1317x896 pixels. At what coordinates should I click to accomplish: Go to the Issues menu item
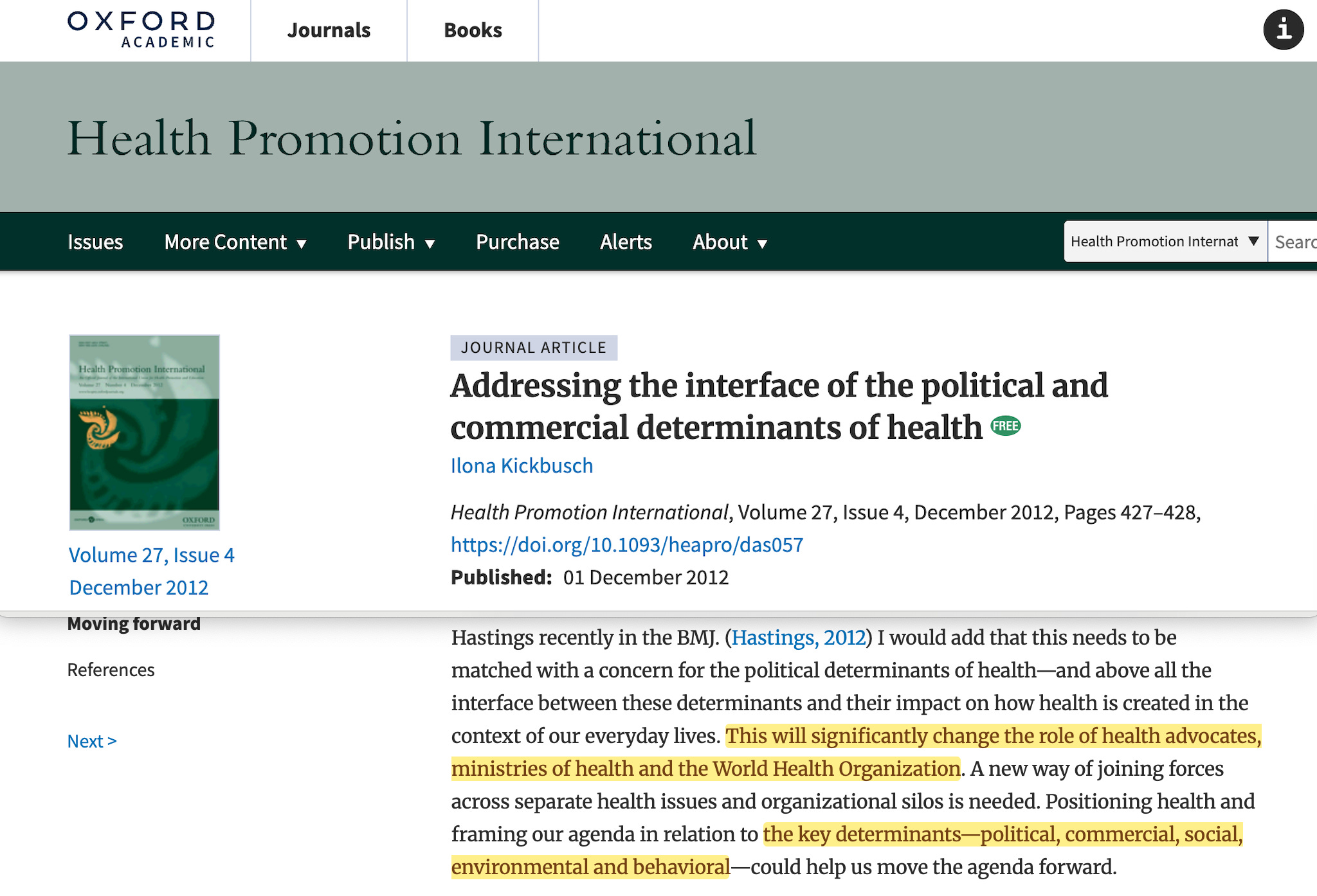pyautogui.click(x=95, y=242)
